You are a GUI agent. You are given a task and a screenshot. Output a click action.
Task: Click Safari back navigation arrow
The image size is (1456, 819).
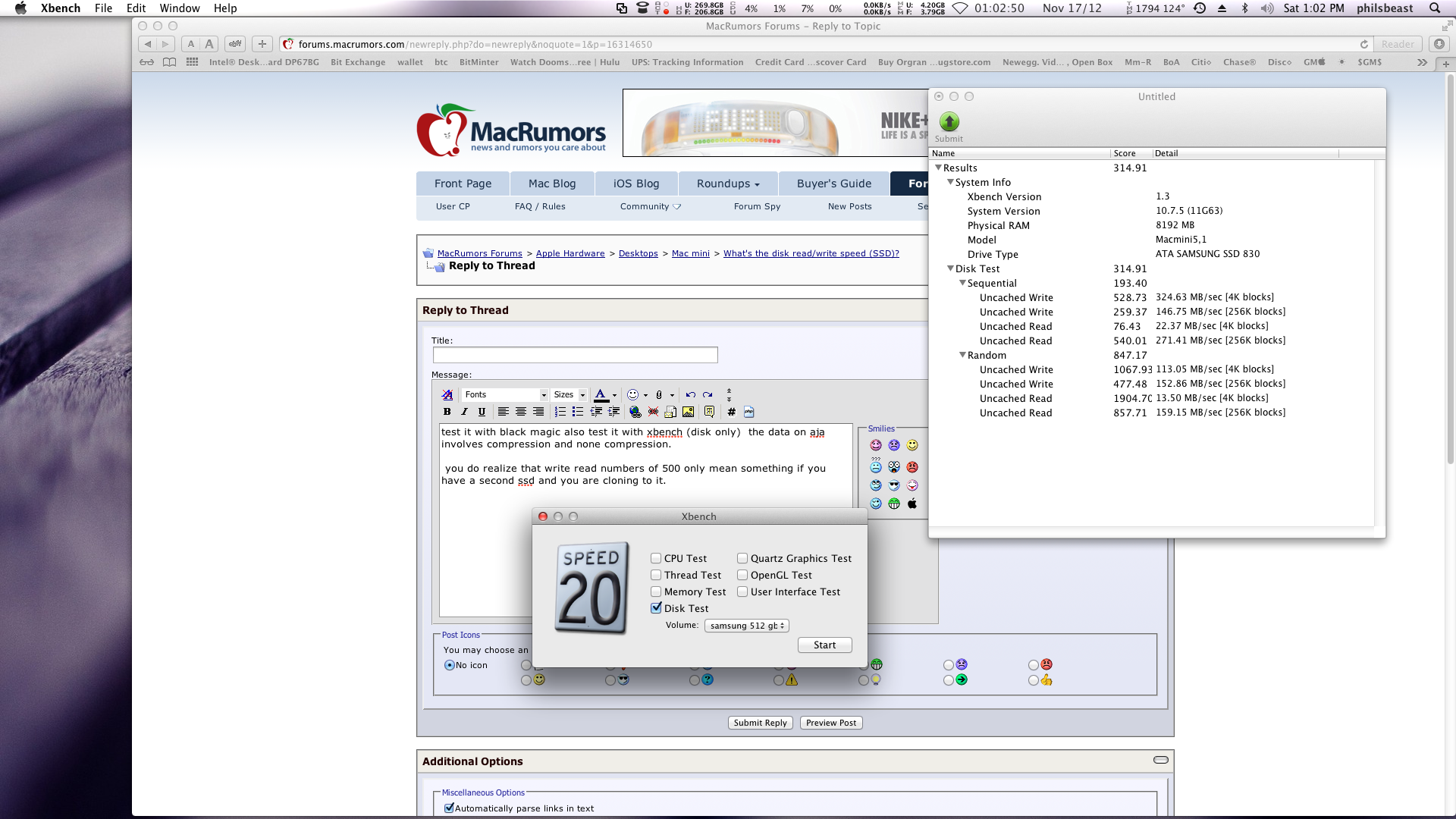(148, 44)
